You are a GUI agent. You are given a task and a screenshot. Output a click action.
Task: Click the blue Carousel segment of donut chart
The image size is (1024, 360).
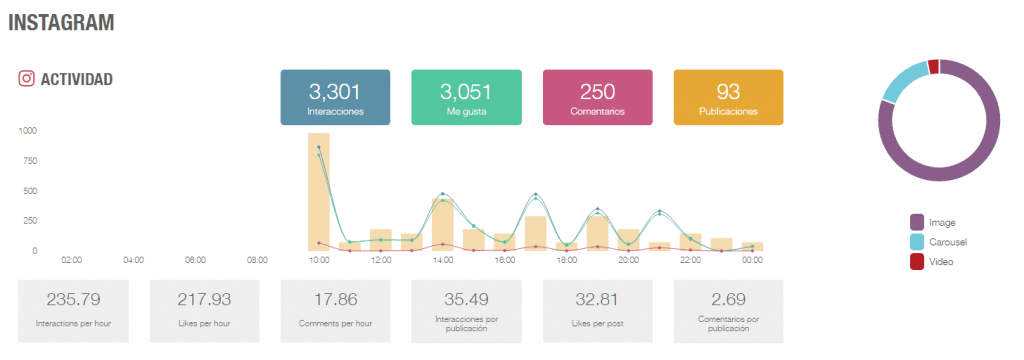(x=904, y=80)
